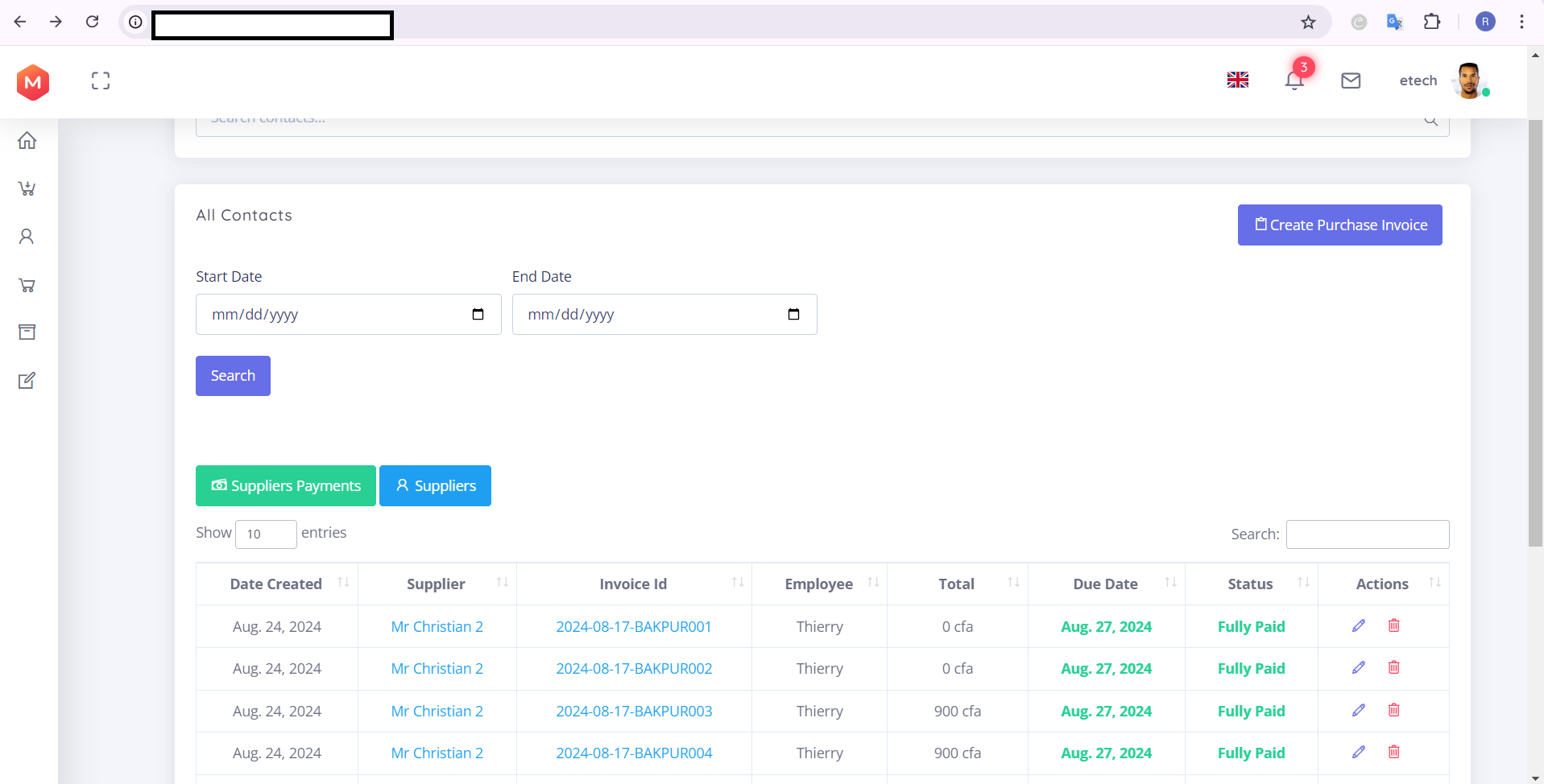
Task: Sort table by Date Created column
Action: click(276, 584)
